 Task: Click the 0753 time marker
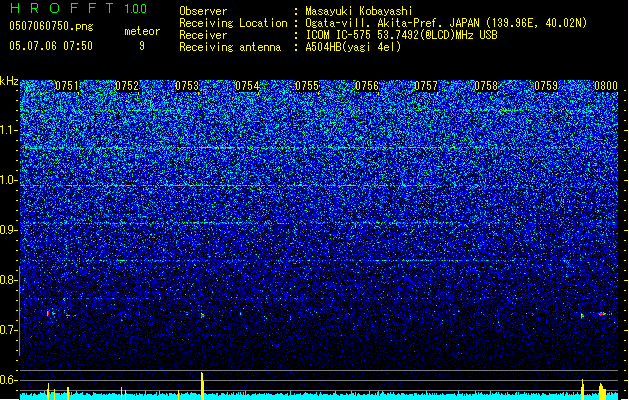click(187, 86)
